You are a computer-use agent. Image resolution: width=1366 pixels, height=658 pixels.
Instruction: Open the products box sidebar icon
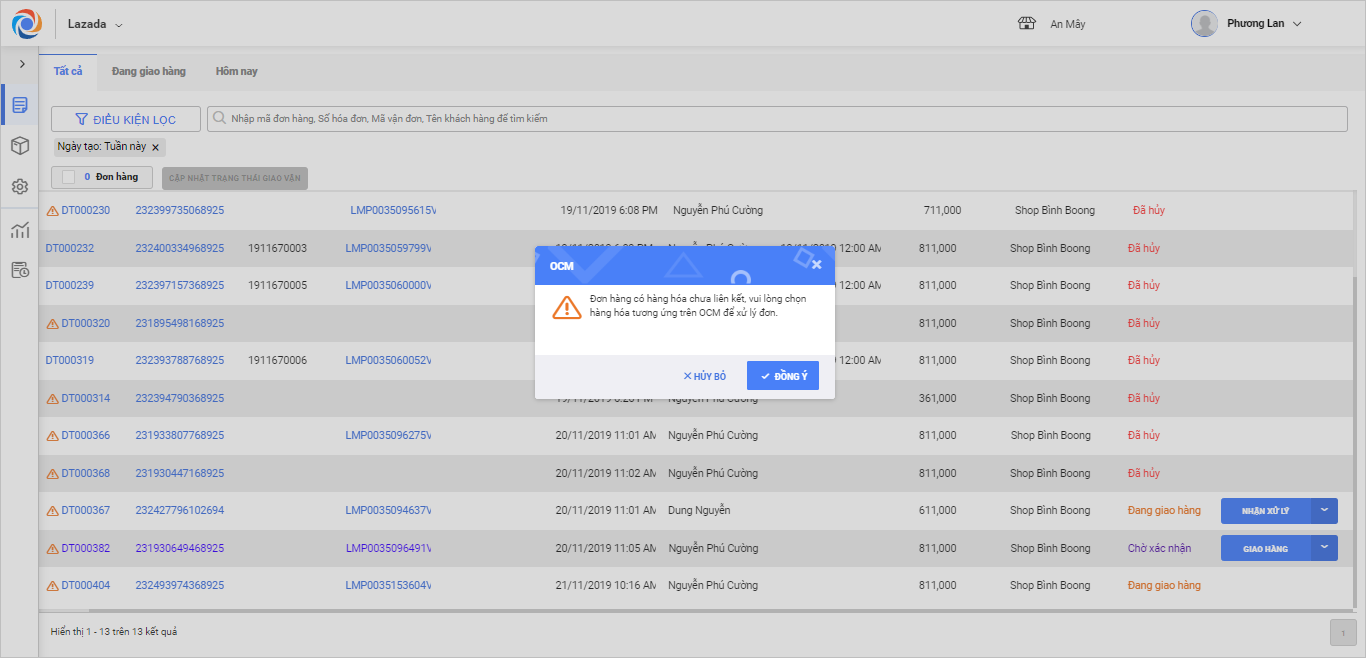tap(19, 146)
